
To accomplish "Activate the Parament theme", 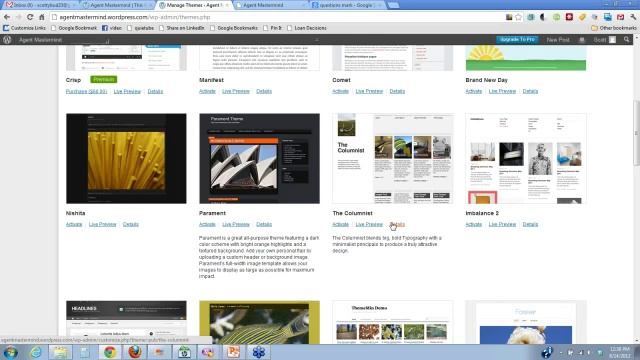I will (x=207, y=224).
